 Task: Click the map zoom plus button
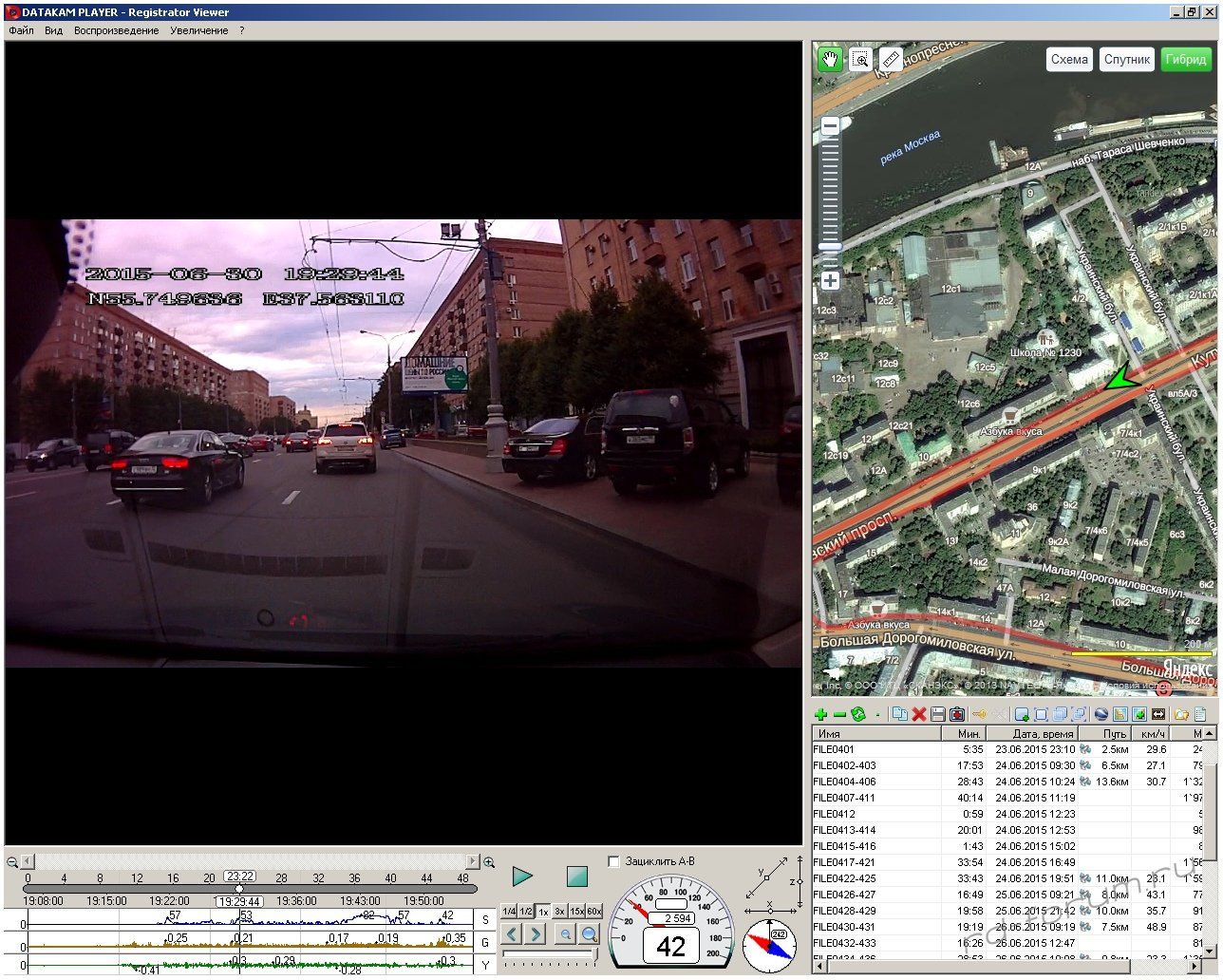coord(830,281)
